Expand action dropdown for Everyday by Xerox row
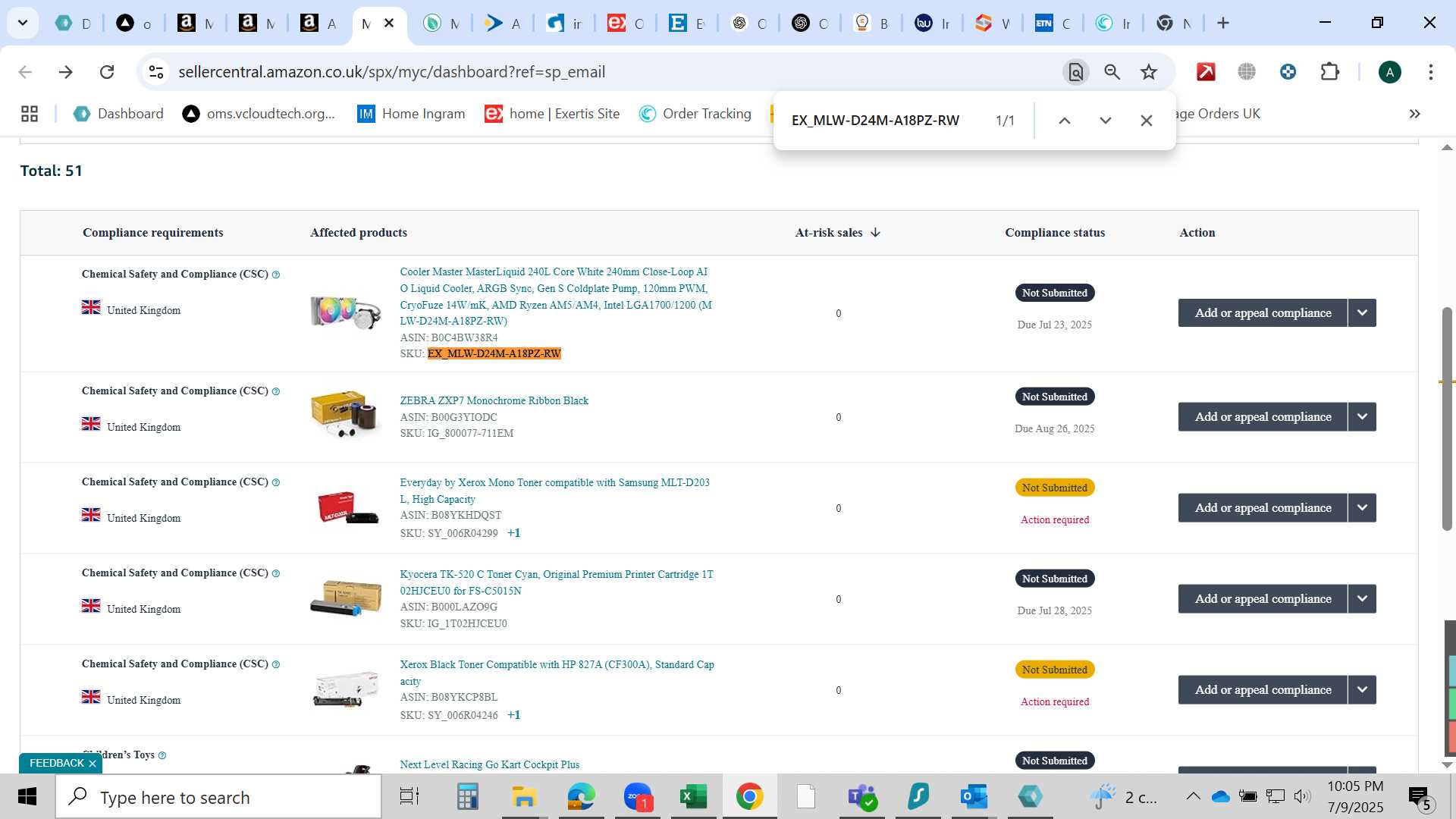1456x819 pixels. [1362, 507]
